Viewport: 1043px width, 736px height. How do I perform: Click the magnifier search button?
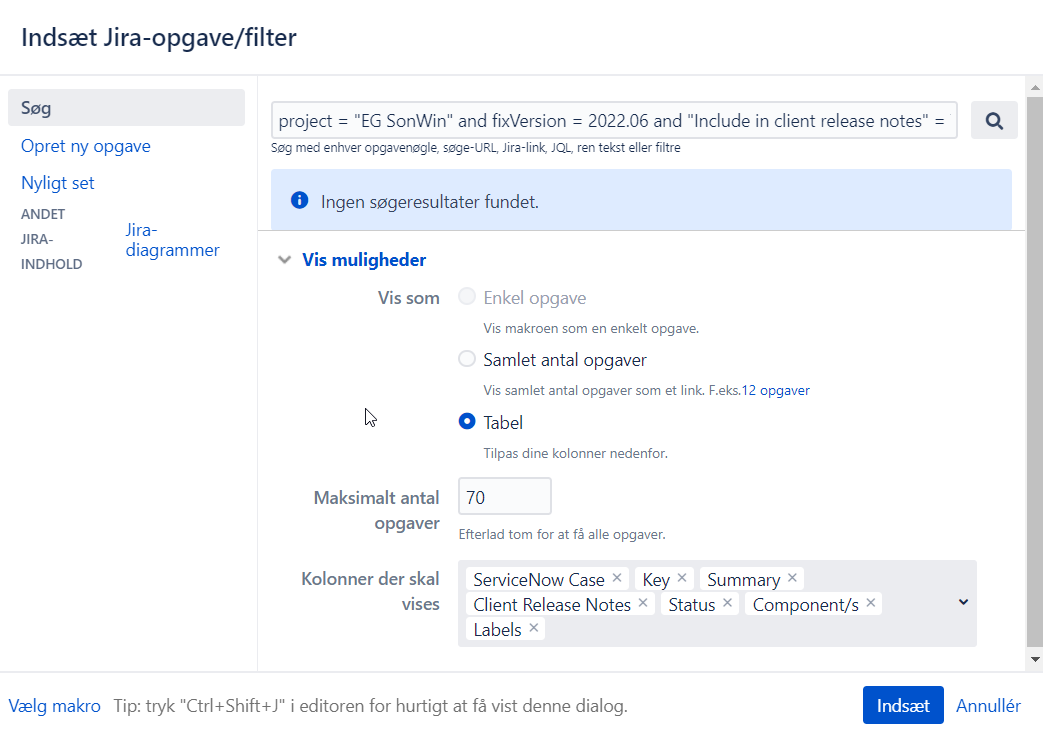point(994,120)
